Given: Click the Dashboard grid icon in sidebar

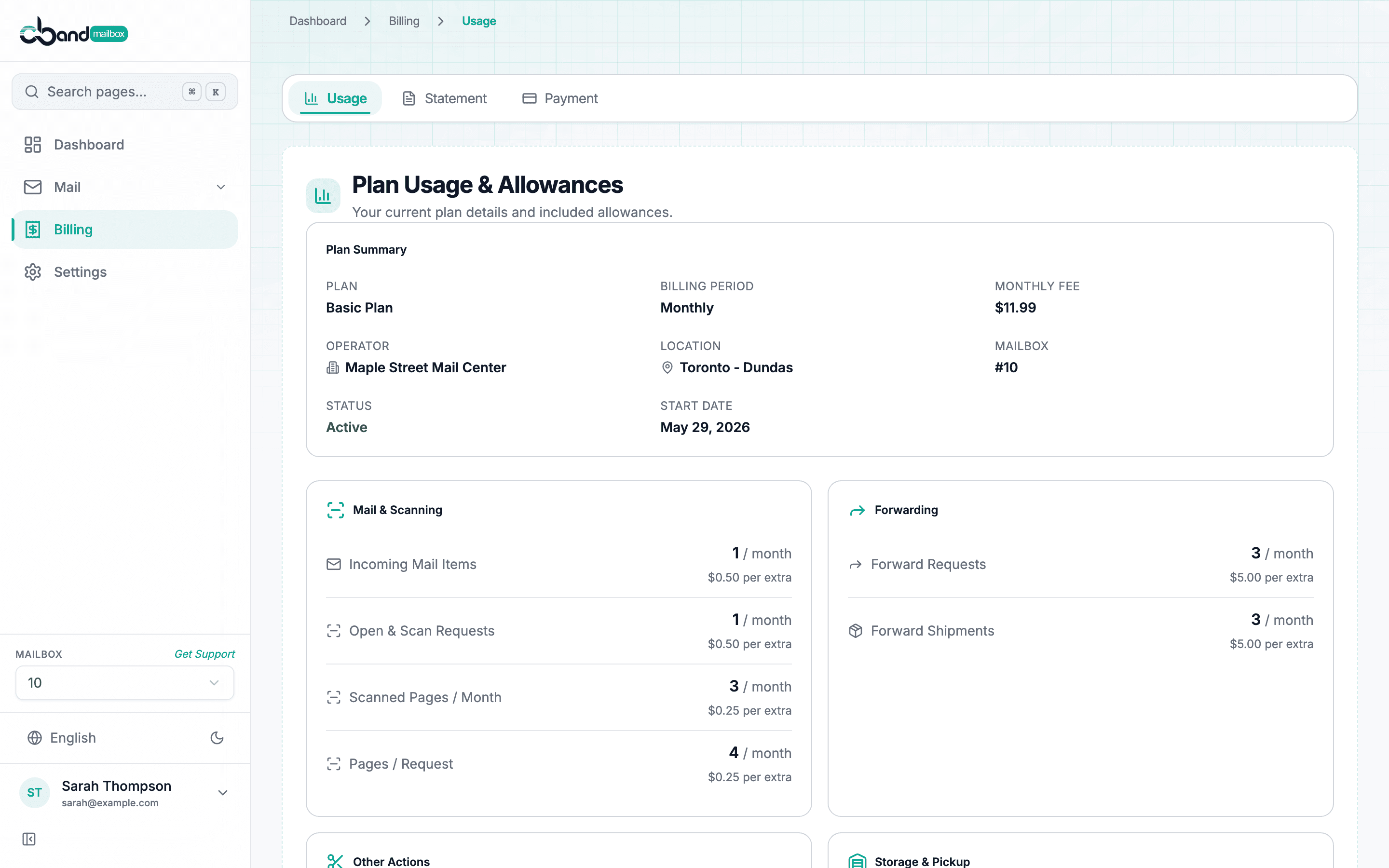Looking at the screenshot, I should click(x=33, y=145).
